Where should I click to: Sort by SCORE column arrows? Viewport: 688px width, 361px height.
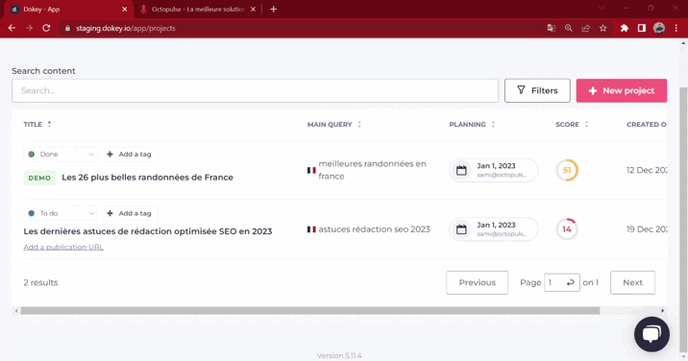(x=586, y=124)
